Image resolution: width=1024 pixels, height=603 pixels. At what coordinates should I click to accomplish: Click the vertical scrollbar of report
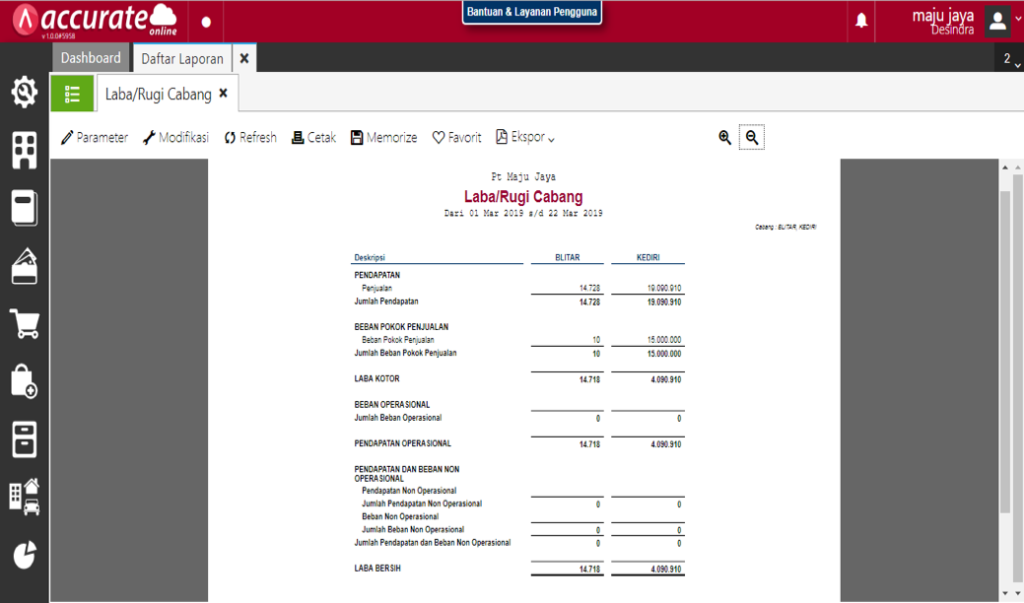1004,353
